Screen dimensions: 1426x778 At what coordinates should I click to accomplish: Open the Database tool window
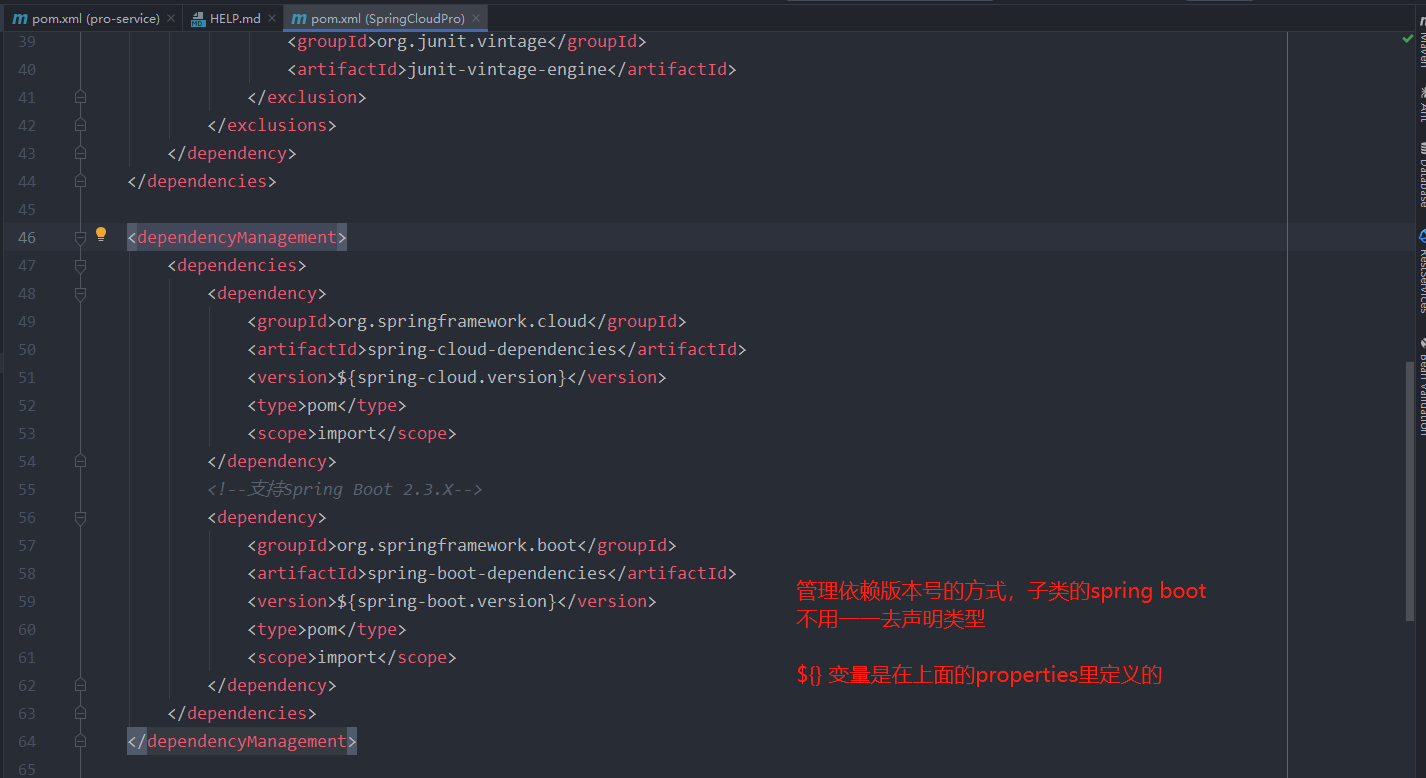[x=1422, y=174]
